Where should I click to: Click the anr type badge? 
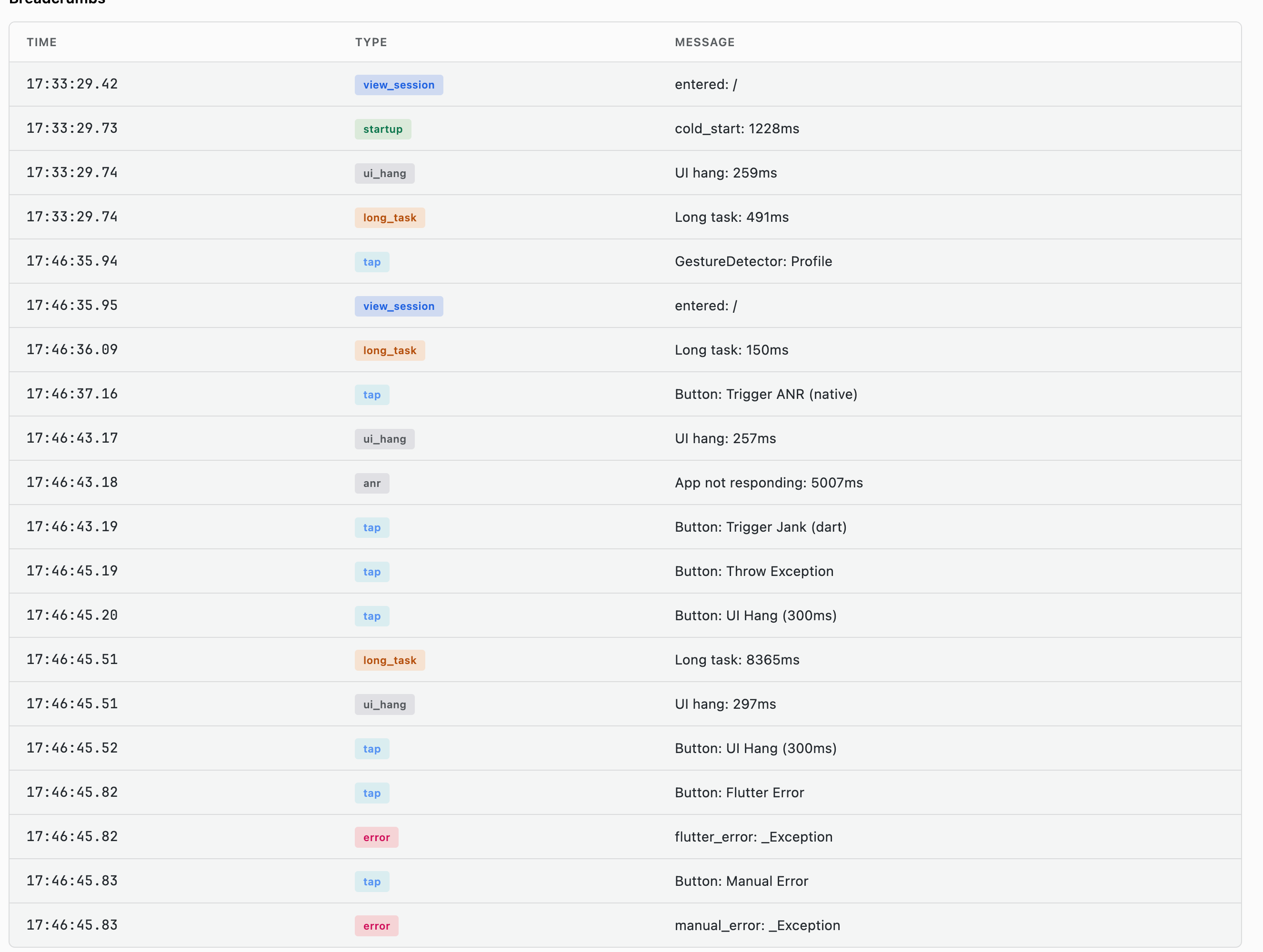371,483
